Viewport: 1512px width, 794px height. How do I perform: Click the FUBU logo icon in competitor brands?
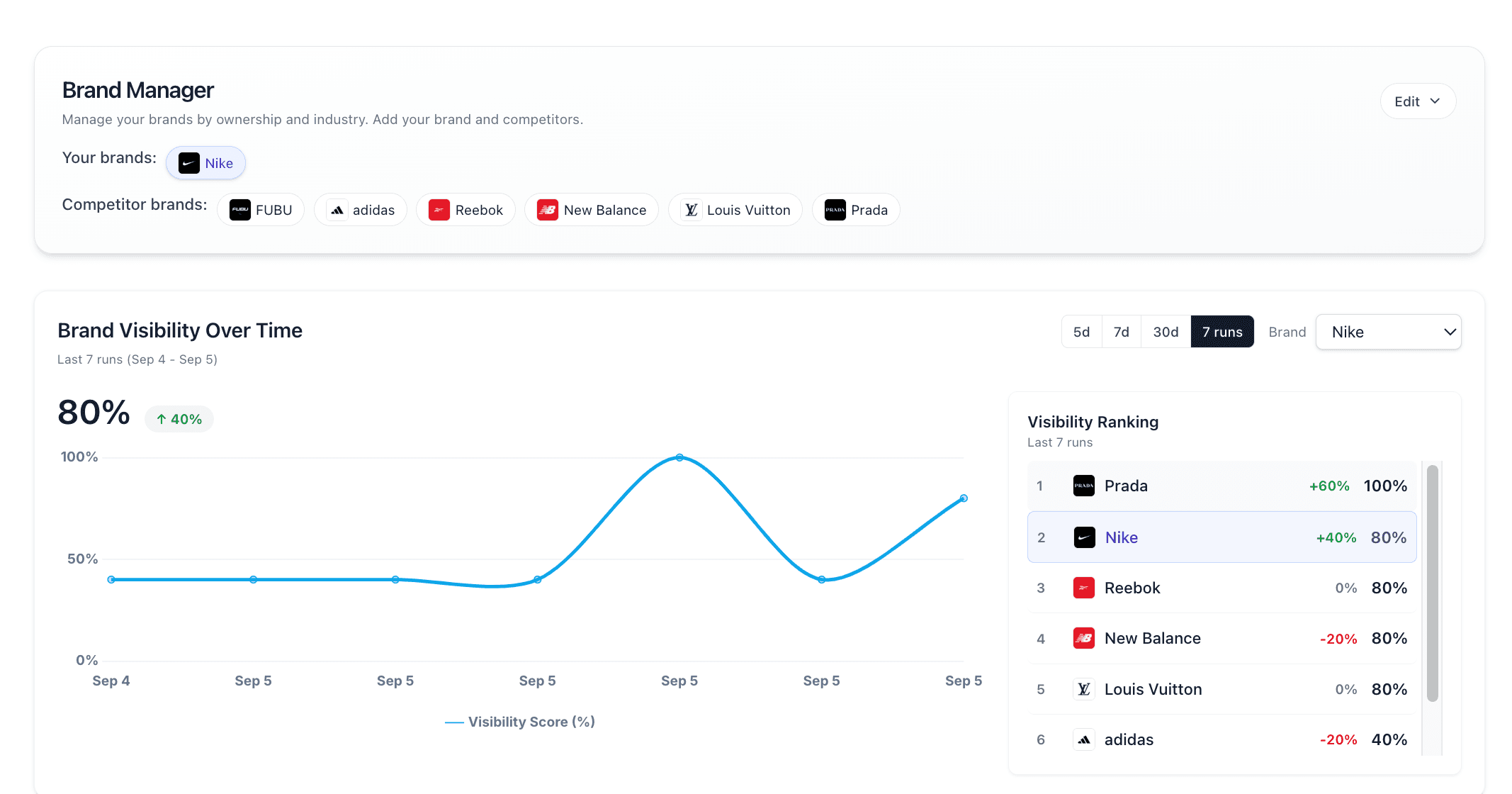pyautogui.click(x=240, y=210)
